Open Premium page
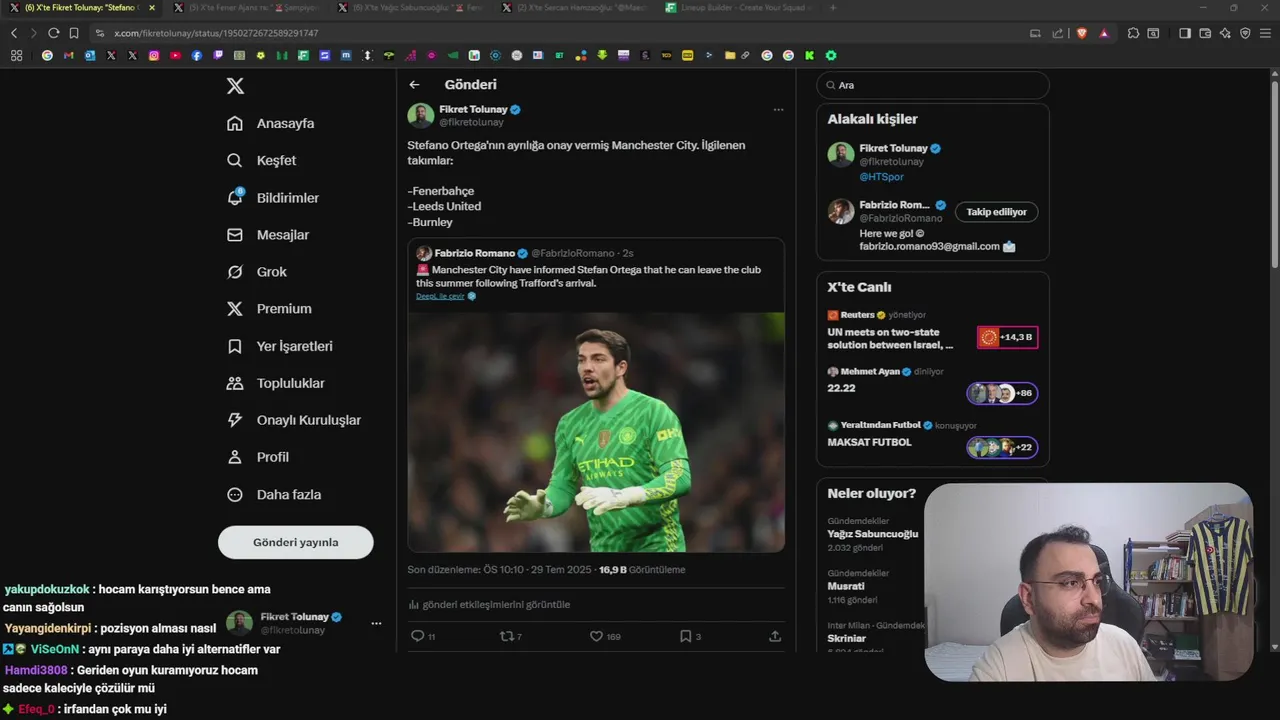 click(269, 309)
